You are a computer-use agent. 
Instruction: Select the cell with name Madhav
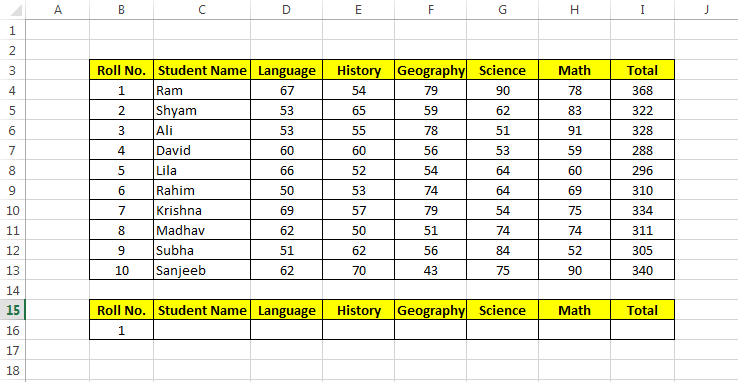[x=202, y=231]
